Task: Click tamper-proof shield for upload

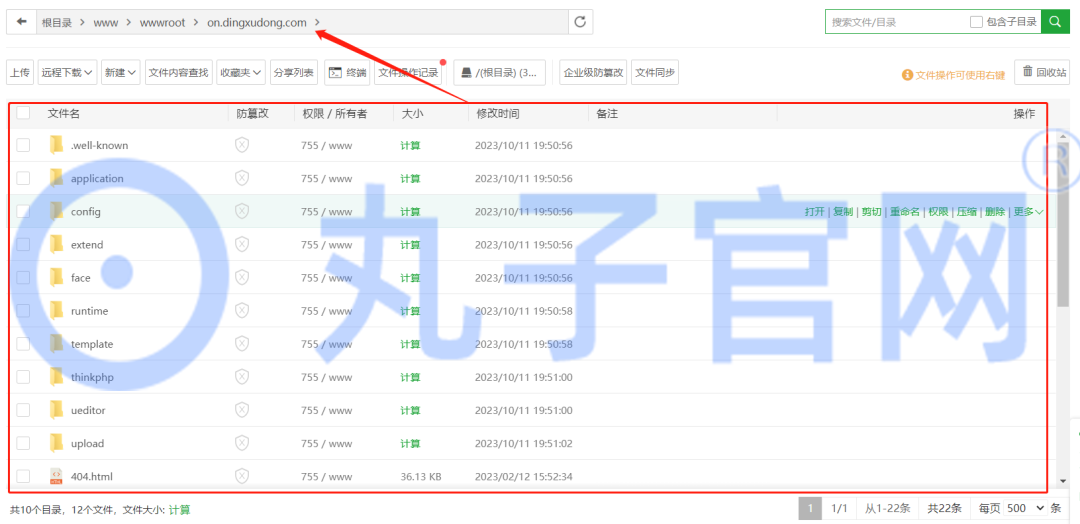Action: coord(242,443)
